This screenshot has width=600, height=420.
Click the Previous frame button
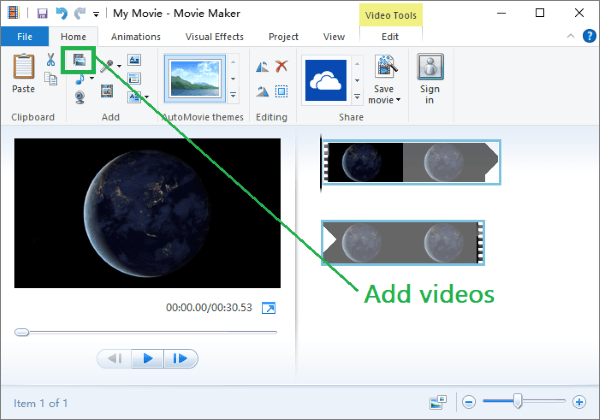pos(115,358)
